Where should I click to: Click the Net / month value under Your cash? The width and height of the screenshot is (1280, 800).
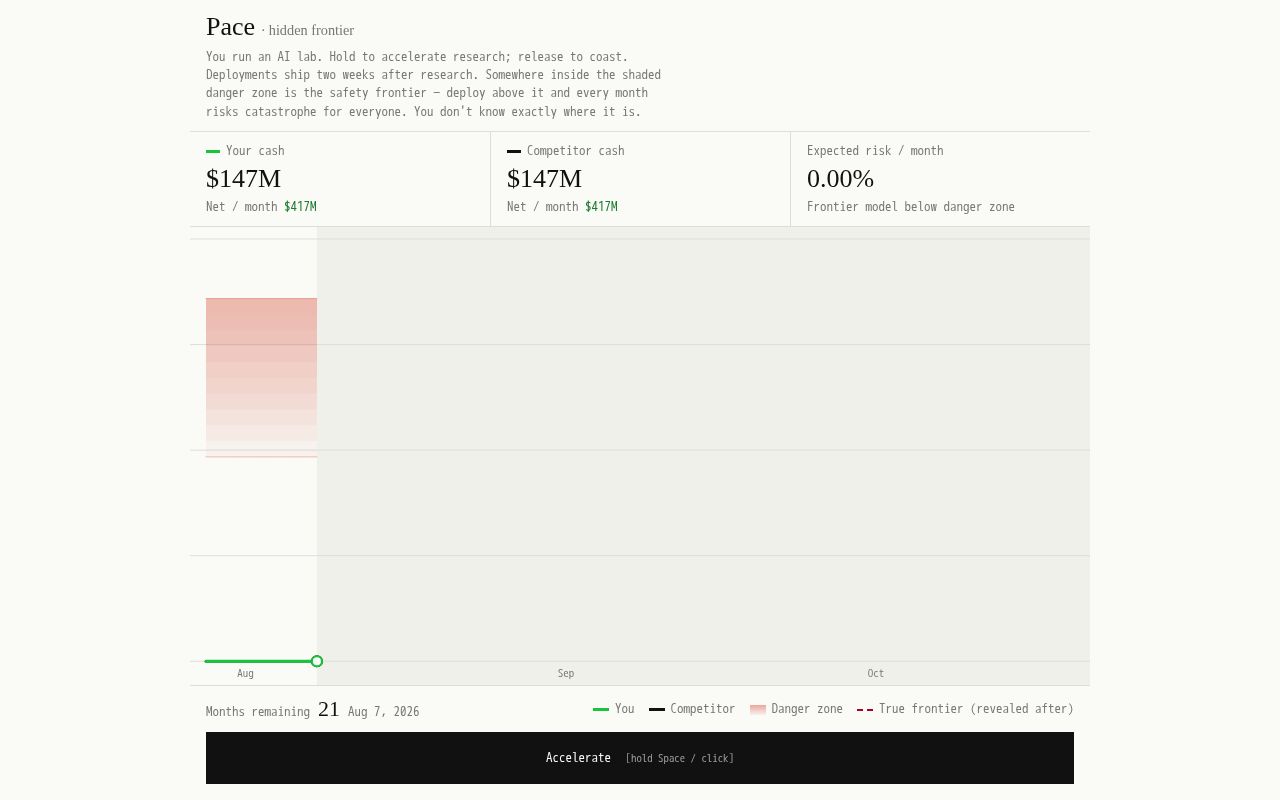pos(300,207)
